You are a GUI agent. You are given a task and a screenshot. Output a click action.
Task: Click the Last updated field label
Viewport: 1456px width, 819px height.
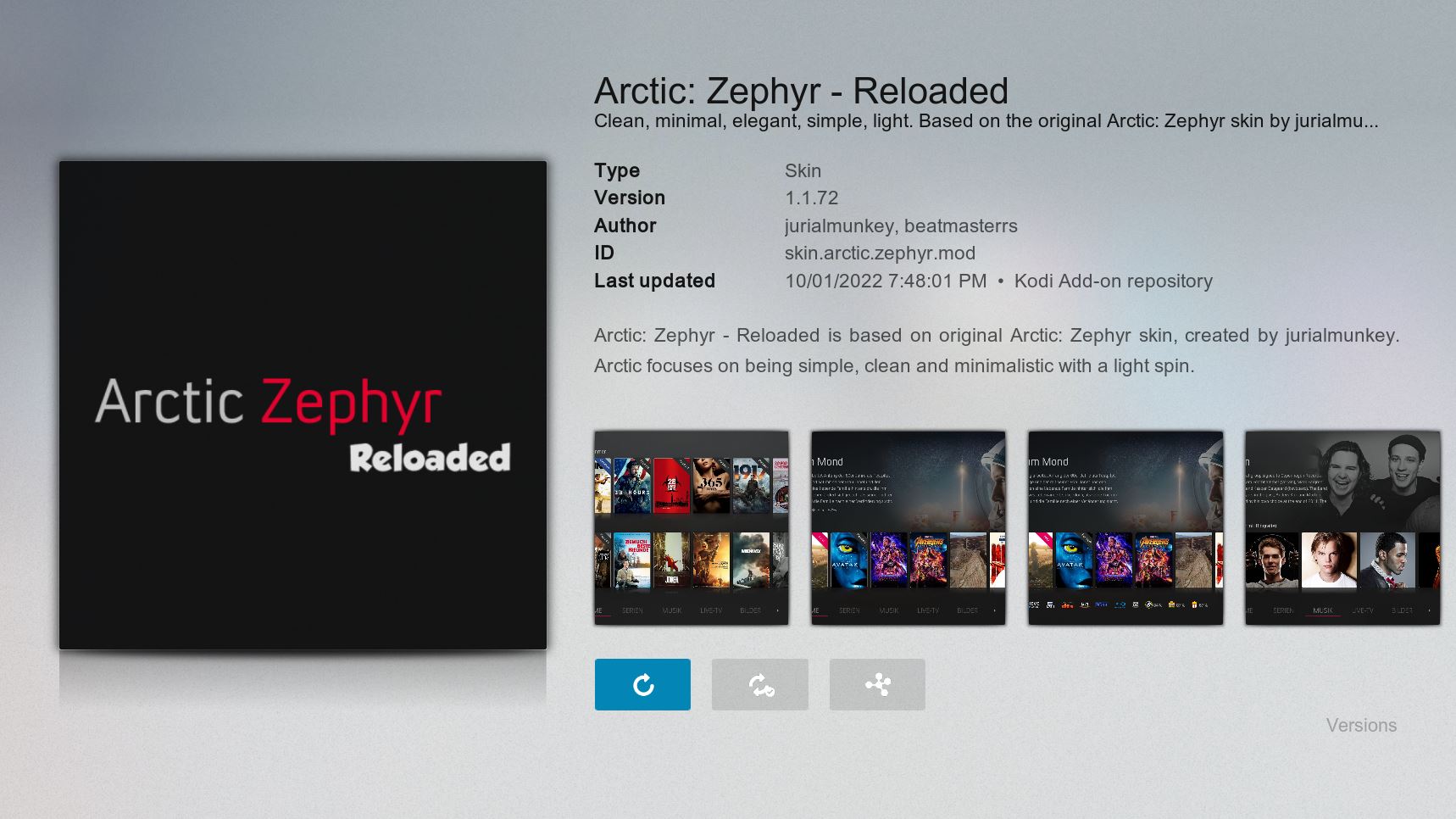pos(654,281)
